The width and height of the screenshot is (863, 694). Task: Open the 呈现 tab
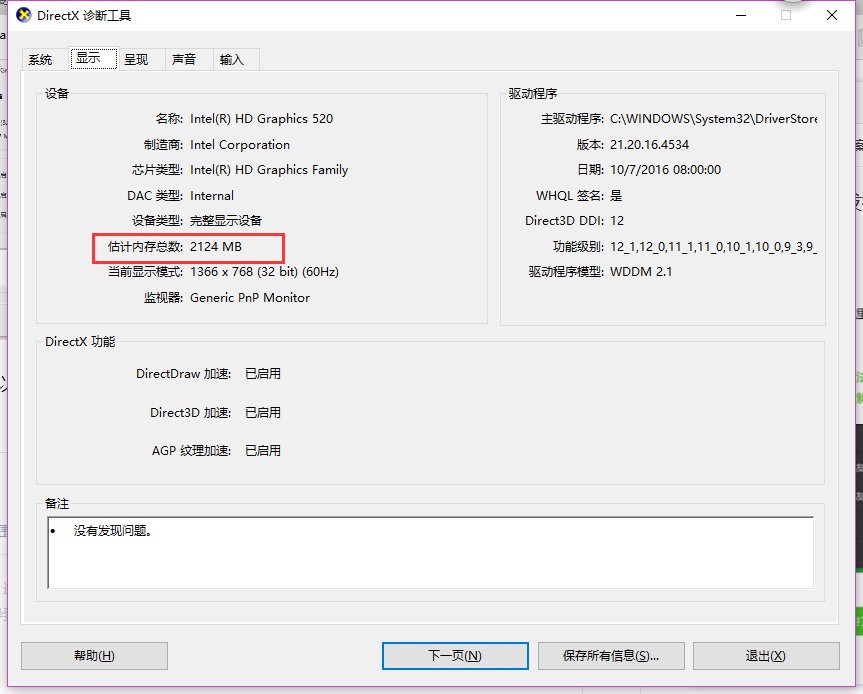tap(136, 59)
